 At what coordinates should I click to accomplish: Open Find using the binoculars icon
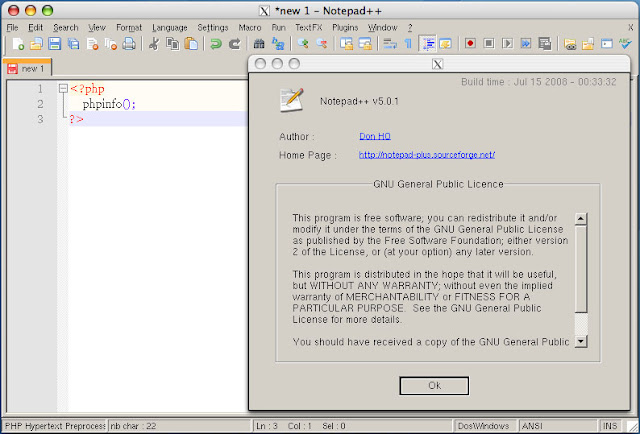tap(259, 44)
